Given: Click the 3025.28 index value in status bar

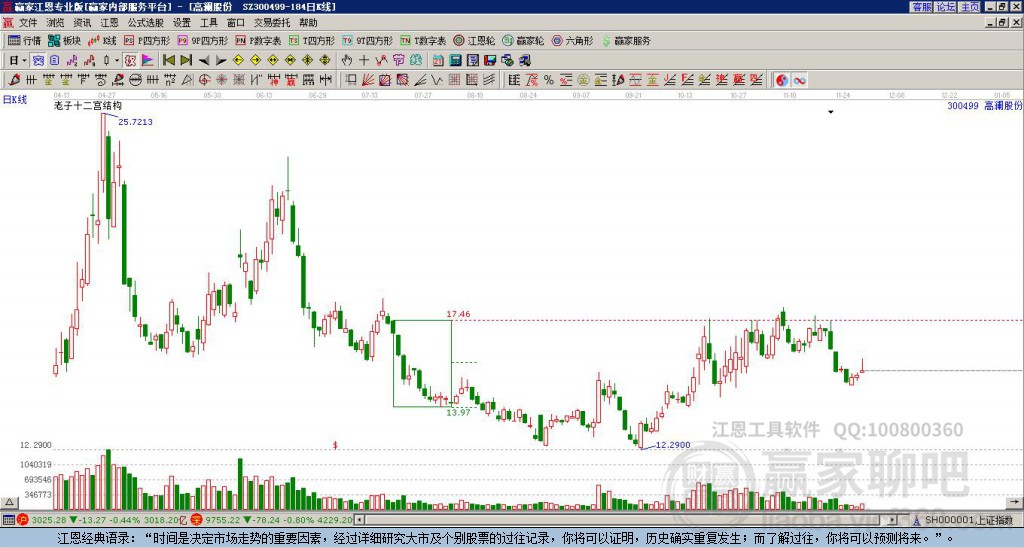Looking at the screenshot, I should 49,520.
